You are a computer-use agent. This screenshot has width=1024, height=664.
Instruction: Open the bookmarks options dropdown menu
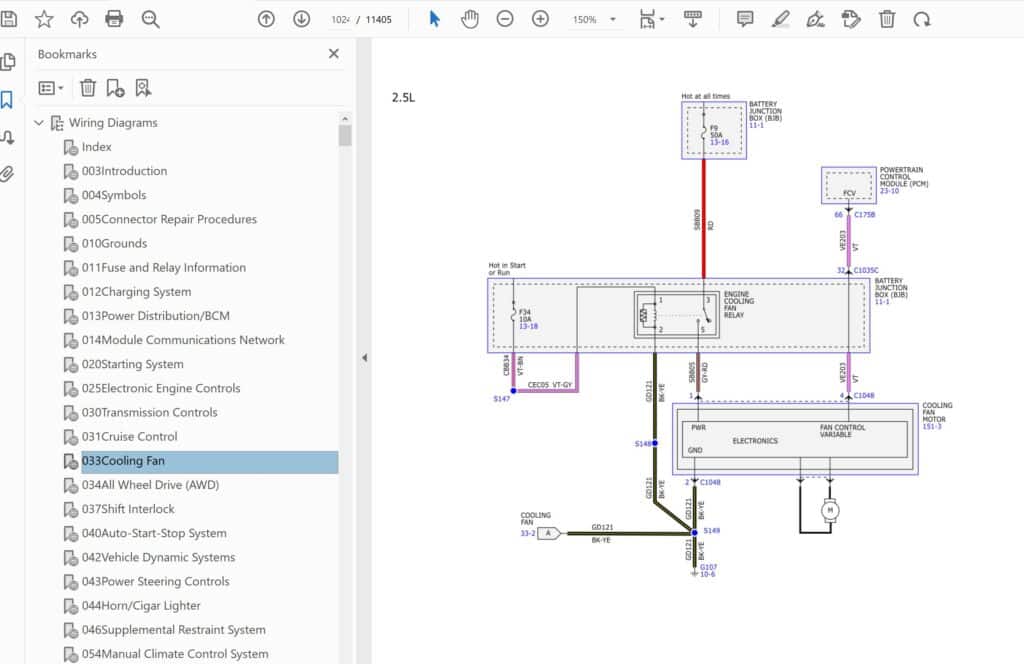pos(50,88)
